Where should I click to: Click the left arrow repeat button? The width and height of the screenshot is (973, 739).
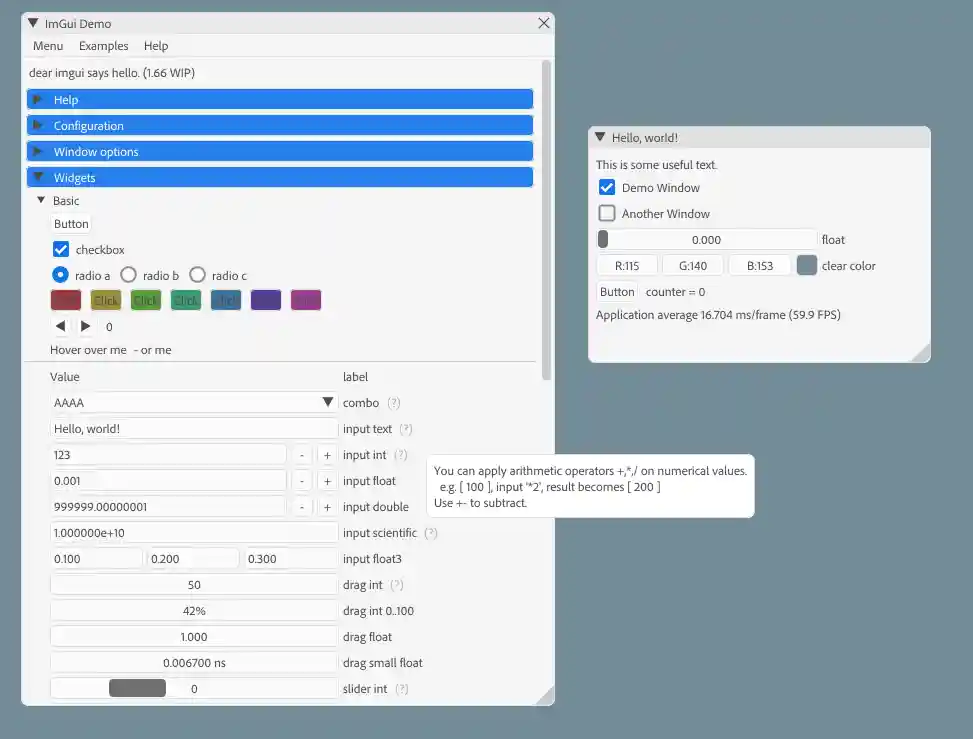(x=60, y=326)
